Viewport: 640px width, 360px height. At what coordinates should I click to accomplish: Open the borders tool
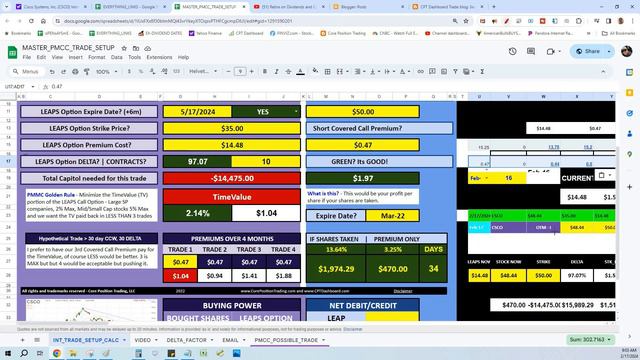click(x=327, y=71)
